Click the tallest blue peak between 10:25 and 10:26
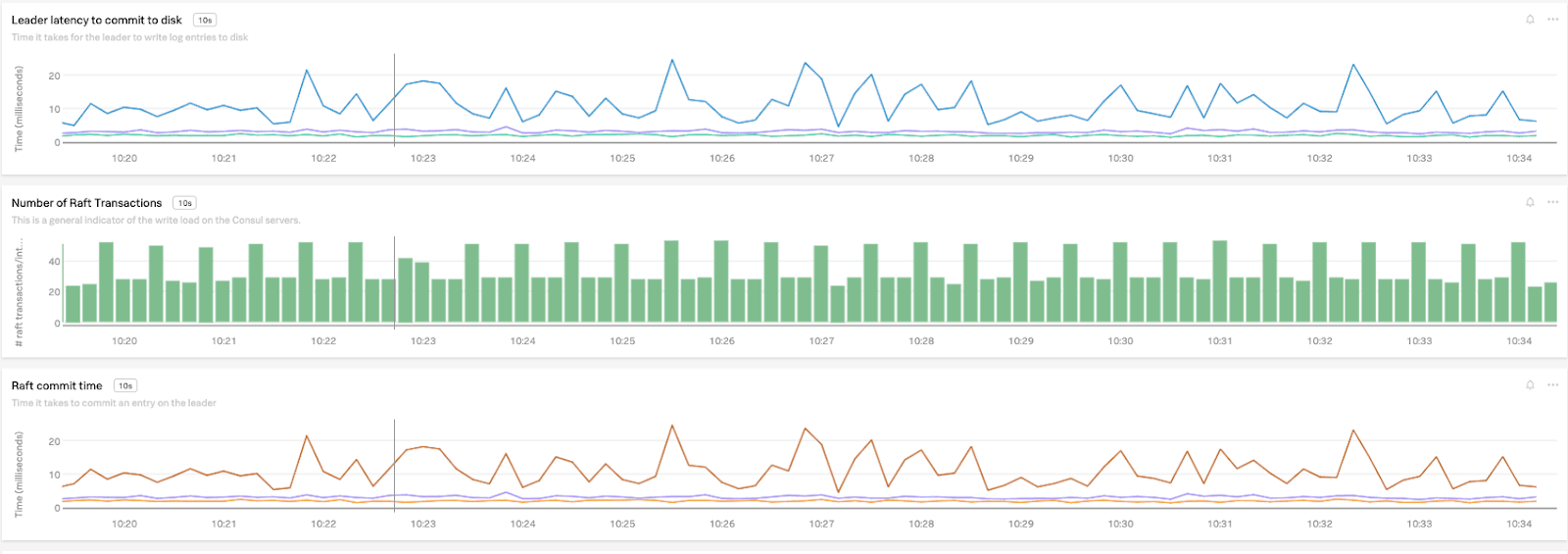Screen dimensions: 1568x554 pyautogui.click(x=672, y=61)
